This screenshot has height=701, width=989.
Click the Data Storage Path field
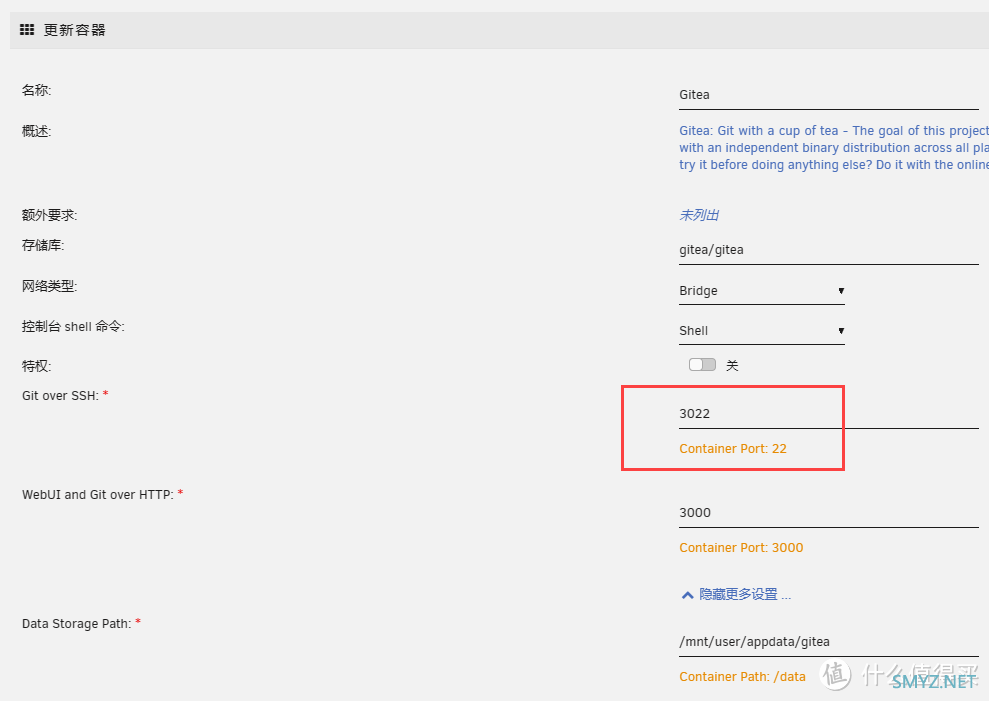[829, 642]
